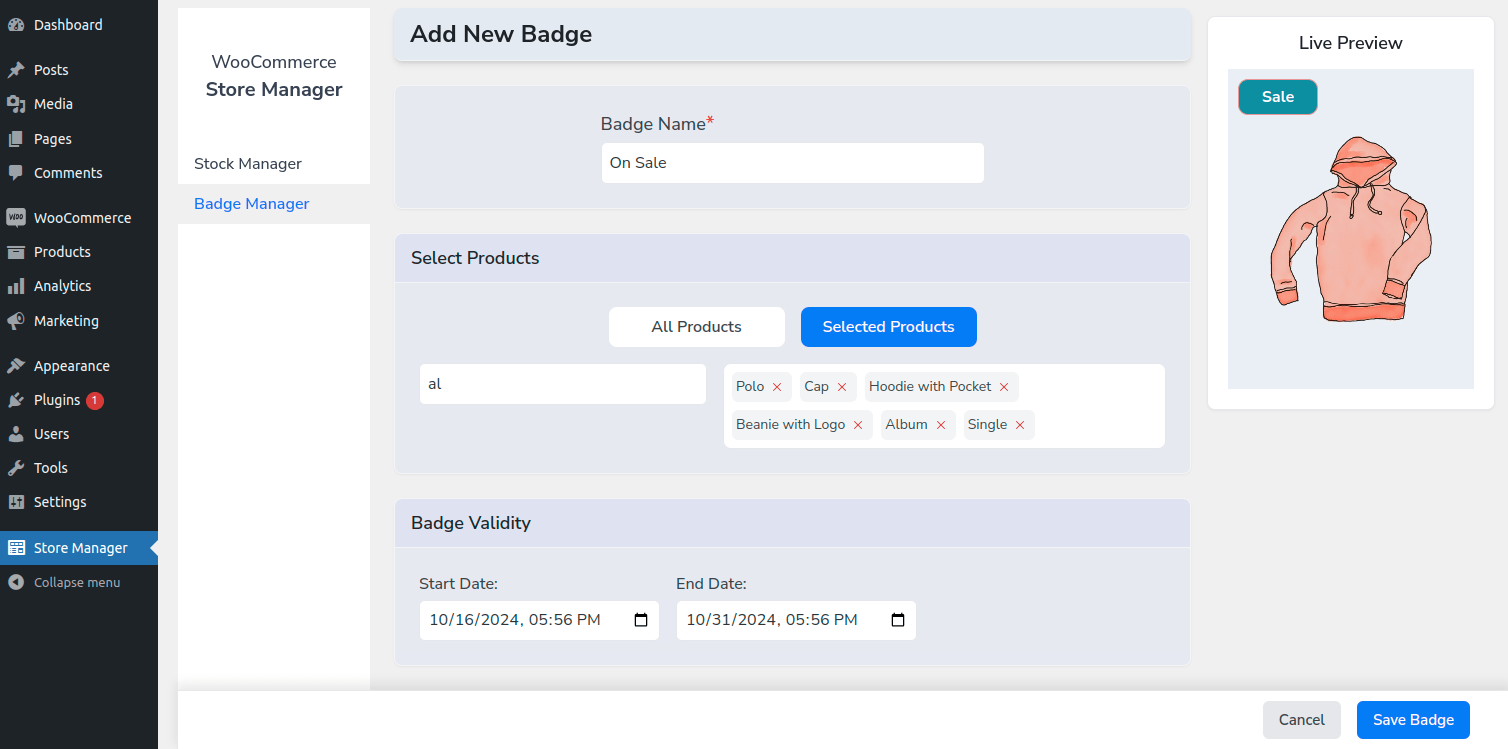Open the Media library sidebar icon
Viewport: 1508px width, 749px height.
click(x=18, y=103)
